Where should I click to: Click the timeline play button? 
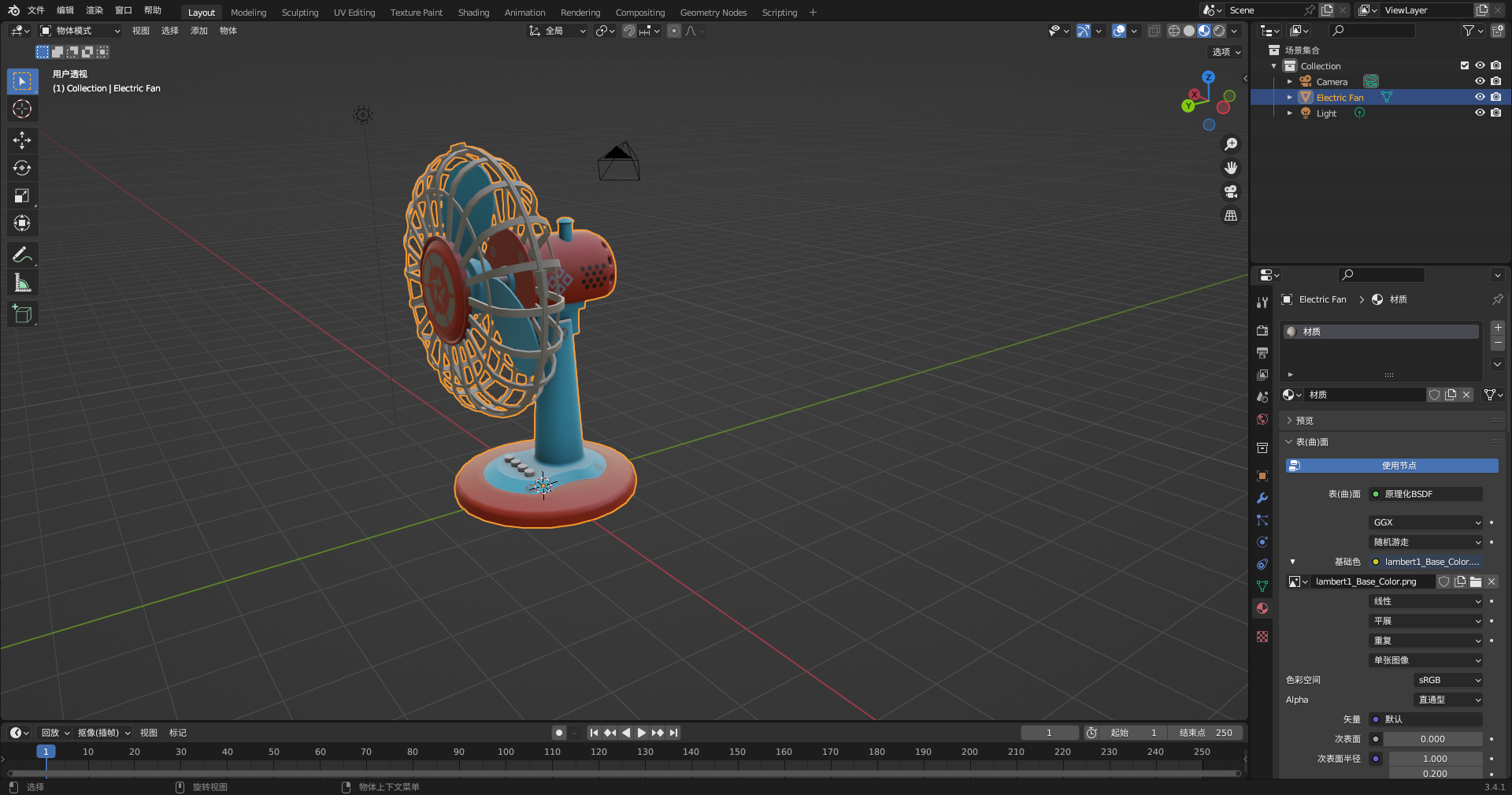pyautogui.click(x=641, y=733)
